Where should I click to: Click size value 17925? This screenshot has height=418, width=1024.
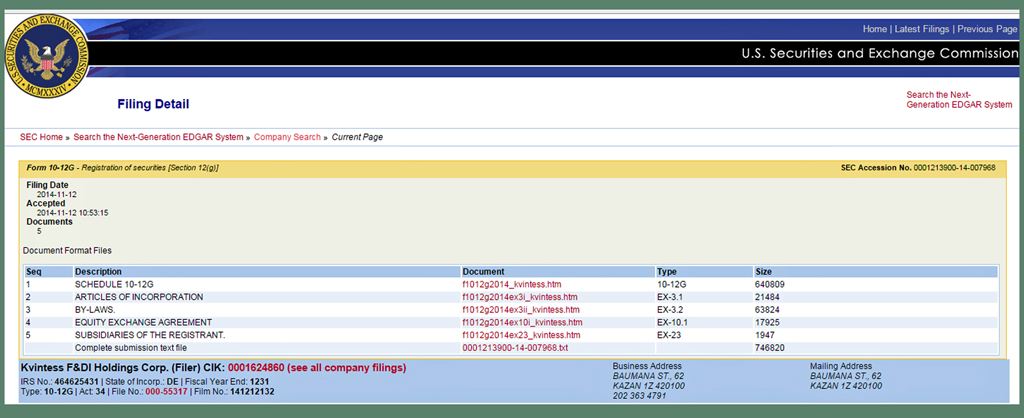click(766, 323)
